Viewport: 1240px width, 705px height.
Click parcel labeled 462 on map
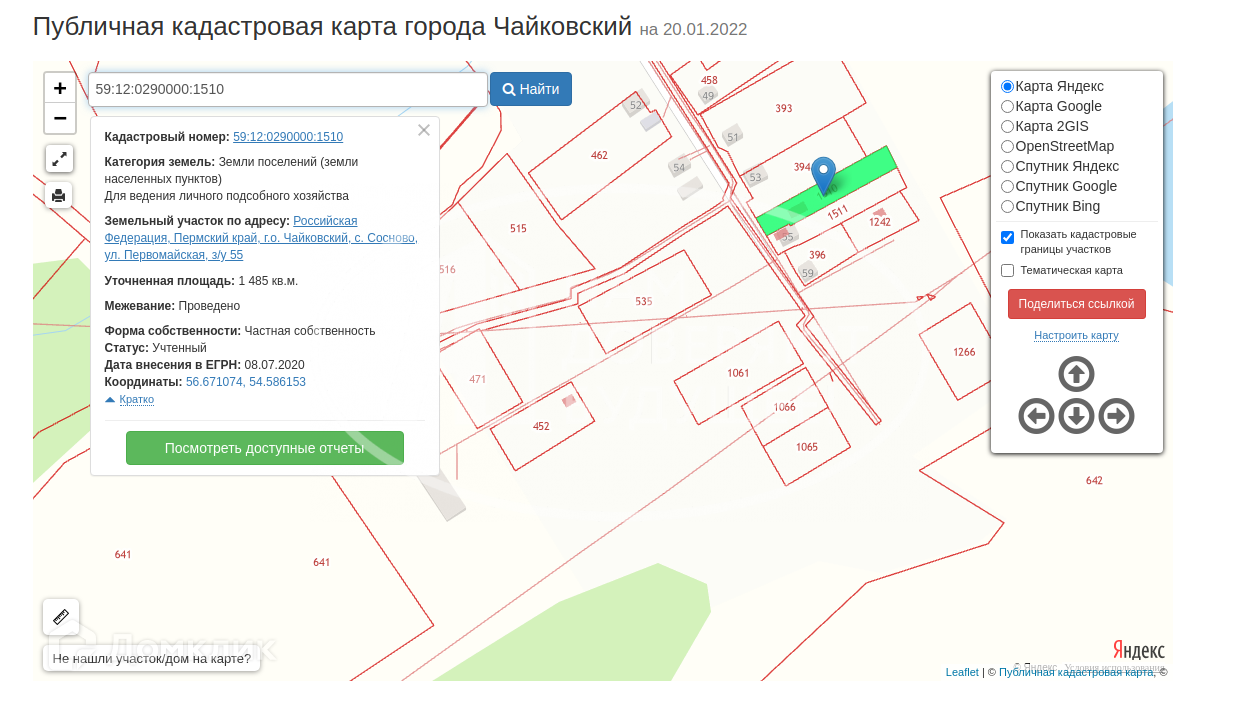pyautogui.click(x=599, y=155)
